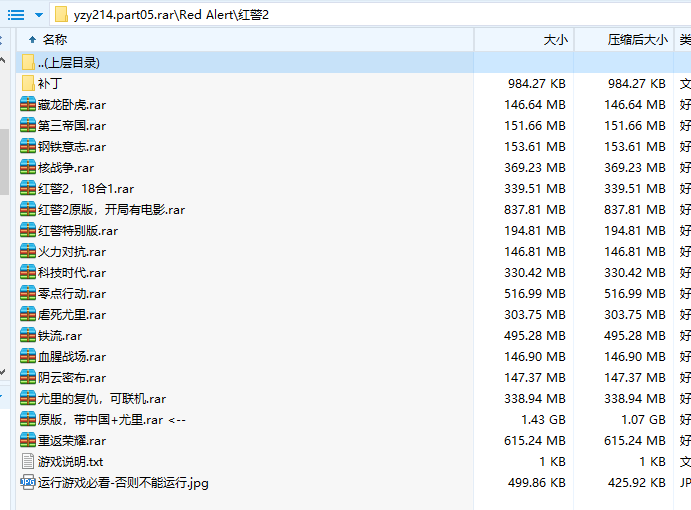Screen dimensions: 691x510
Task: Open the view mode dropdown arrow
Action: point(38,14)
